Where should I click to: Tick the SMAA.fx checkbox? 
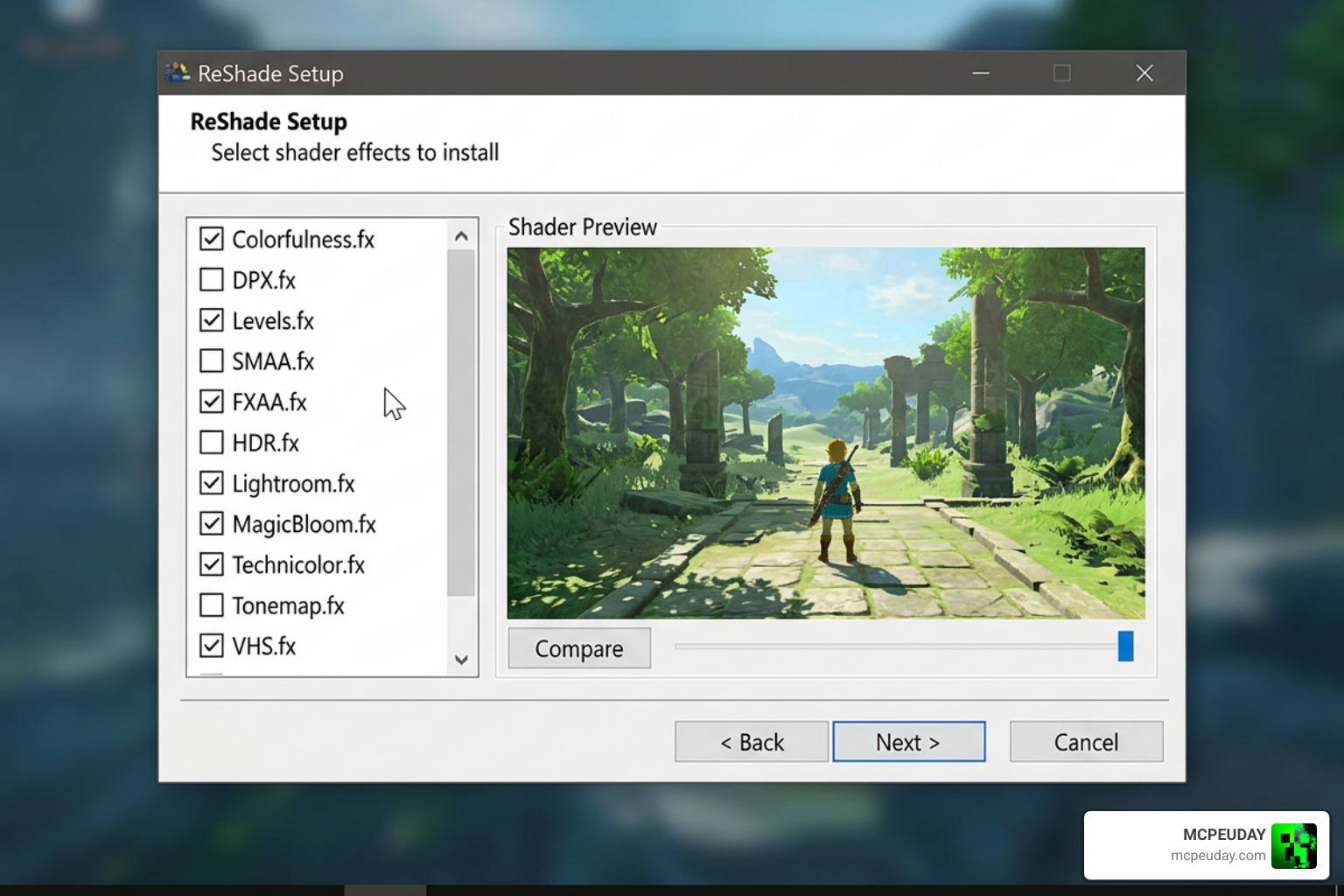click(x=211, y=360)
